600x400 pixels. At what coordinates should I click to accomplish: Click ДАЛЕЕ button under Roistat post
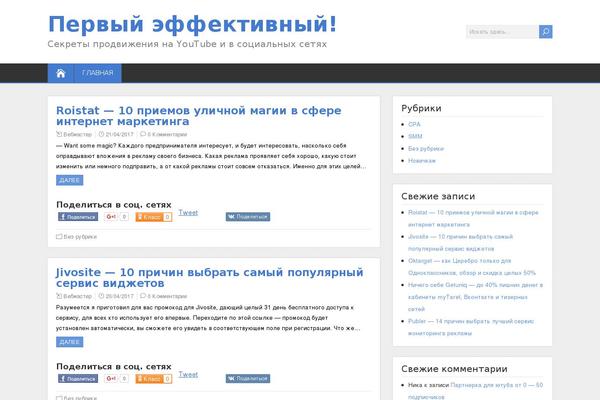pos(70,180)
